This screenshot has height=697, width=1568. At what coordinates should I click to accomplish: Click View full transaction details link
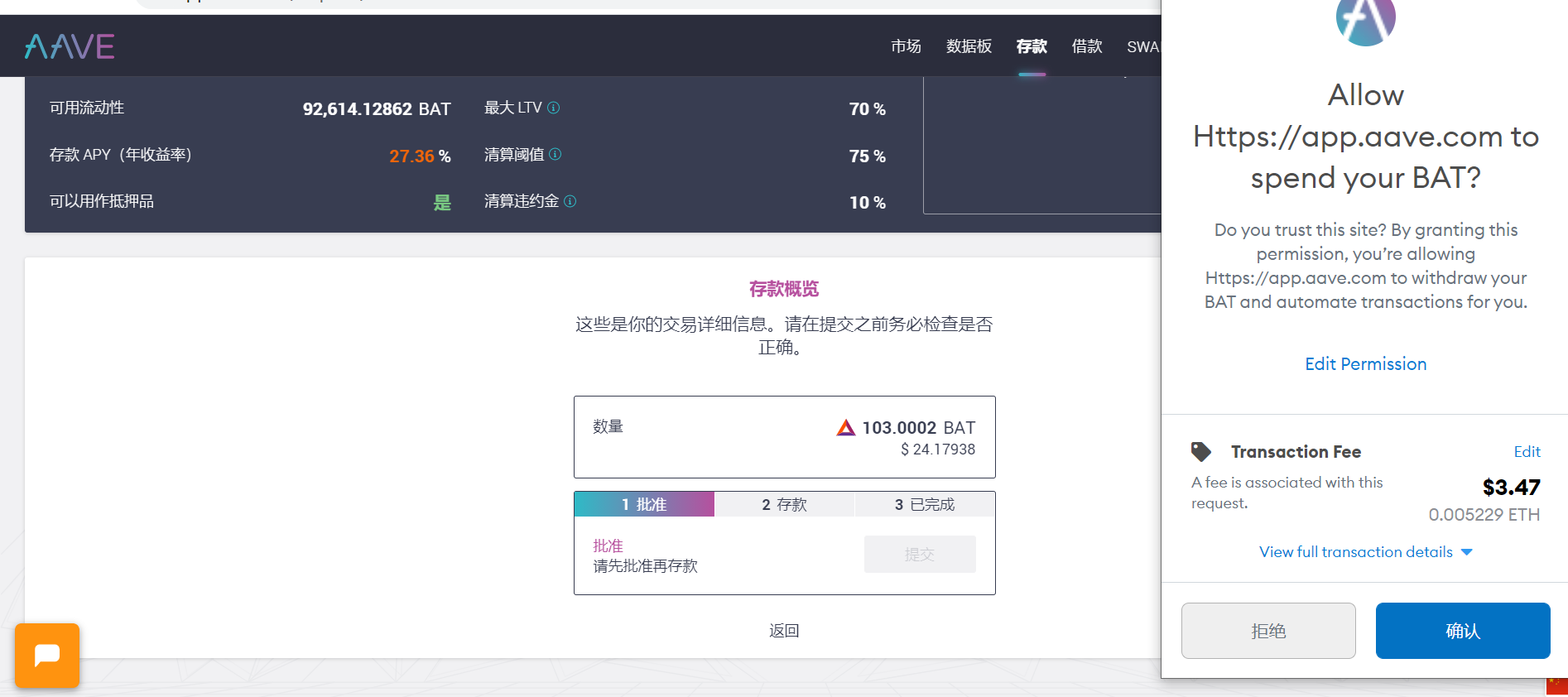(x=1356, y=552)
